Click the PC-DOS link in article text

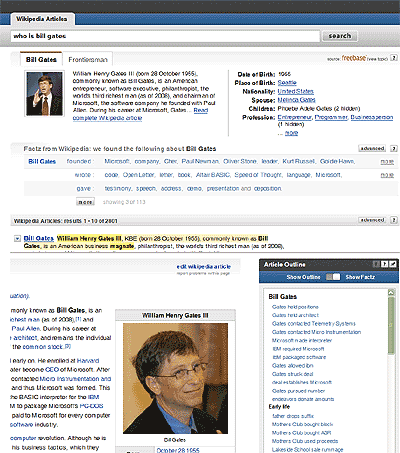pos(91,406)
